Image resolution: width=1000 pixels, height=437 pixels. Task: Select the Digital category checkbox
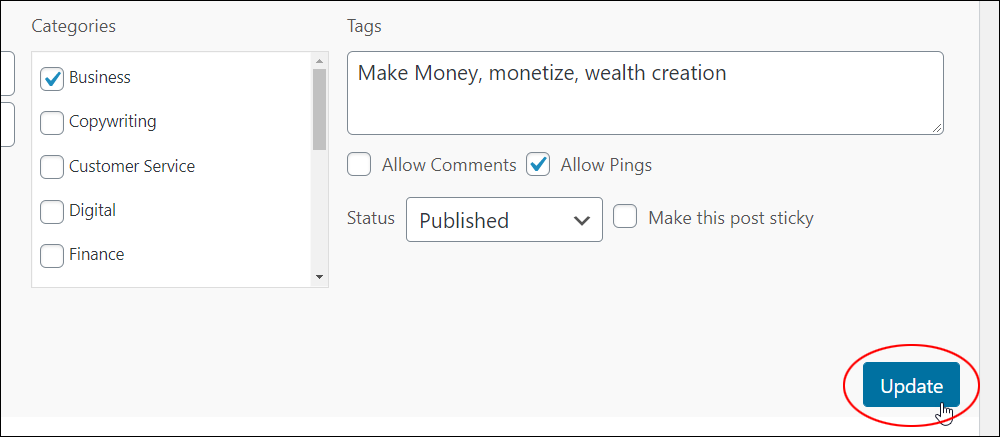click(52, 212)
